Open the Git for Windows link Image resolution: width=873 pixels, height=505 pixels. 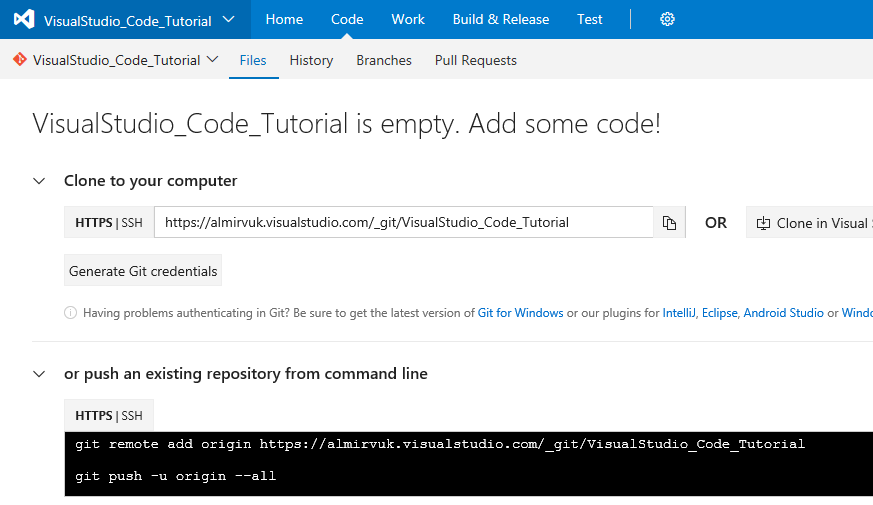(x=521, y=313)
